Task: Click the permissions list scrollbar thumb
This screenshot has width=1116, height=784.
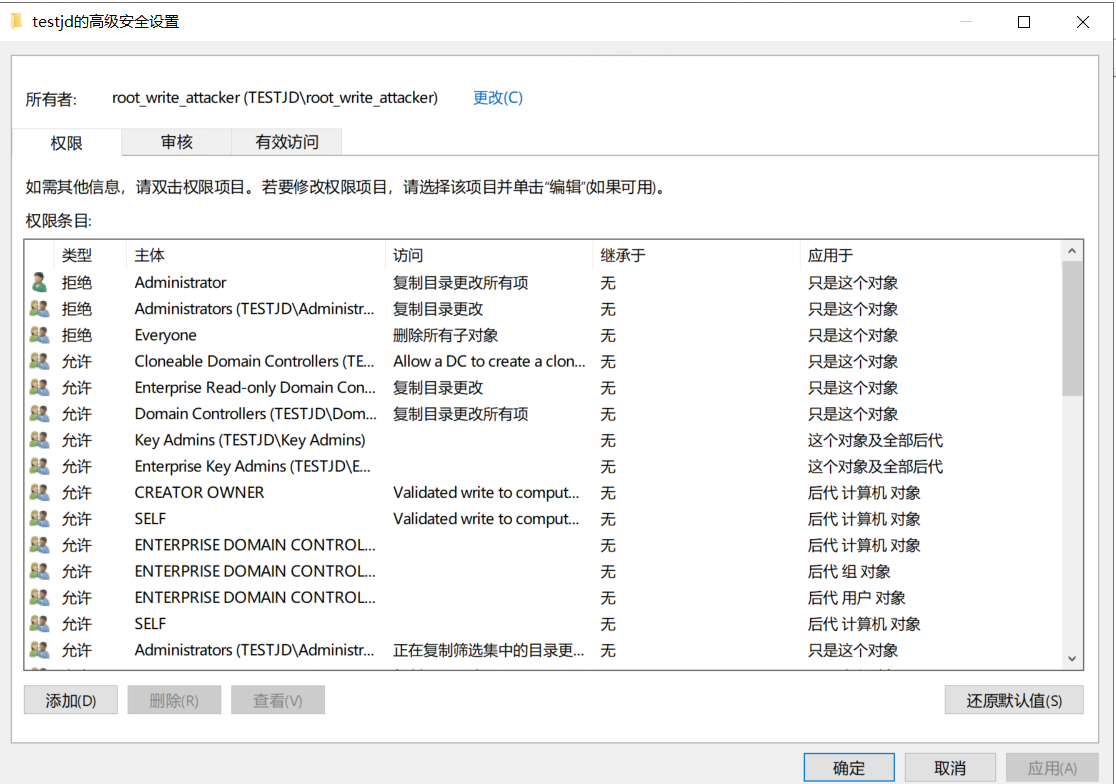Action: 1072,328
